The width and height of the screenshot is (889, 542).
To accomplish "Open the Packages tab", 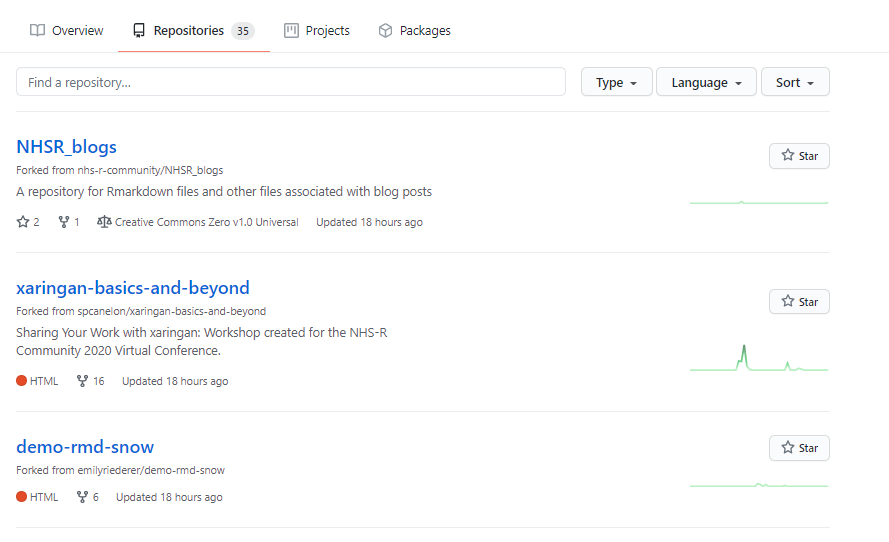I will 414,31.
